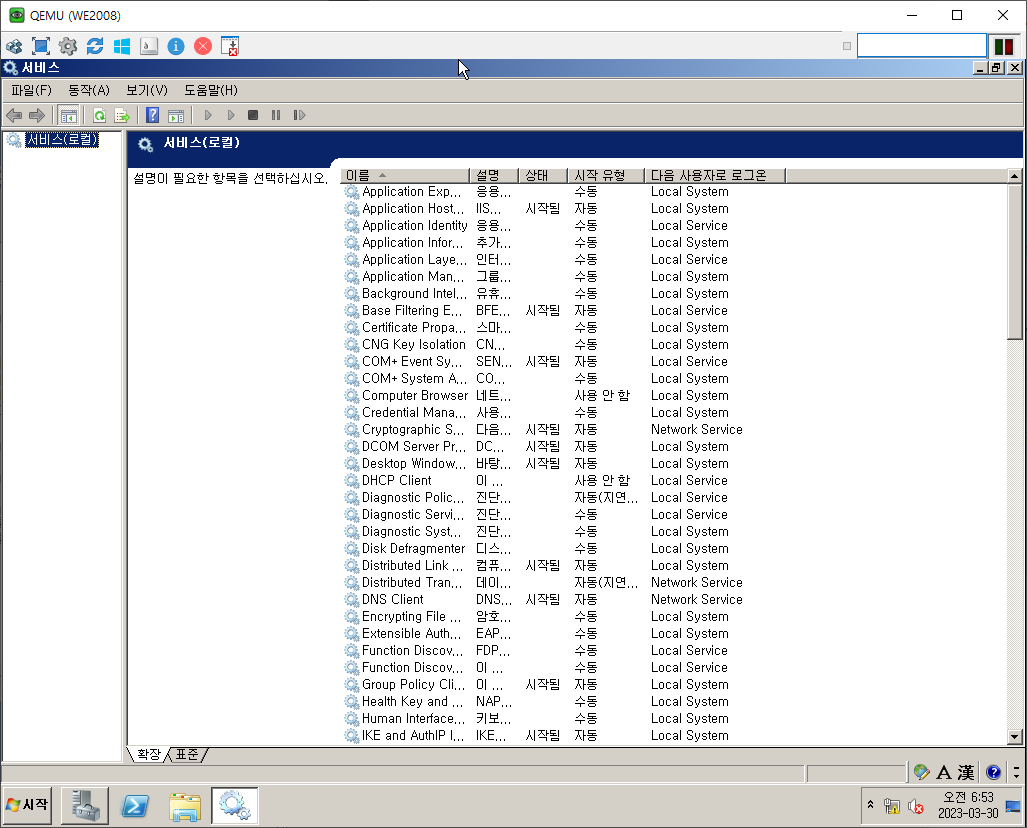The height and width of the screenshot is (828, 1027).
Task: Click the Windows logo icon in QEMU toolbar
Action: coord(122,46)
